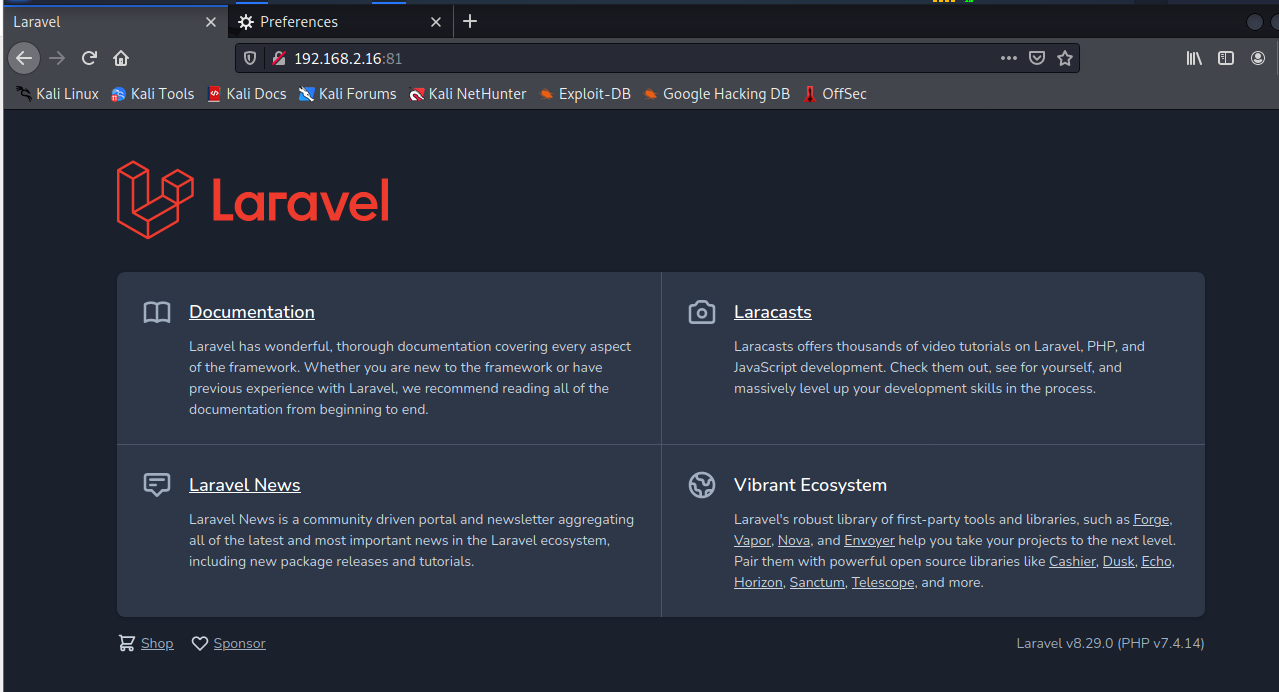Close the Preferences tab
Screen dimensions: 1279x692
pyautogui.click(x=436, y=22)
